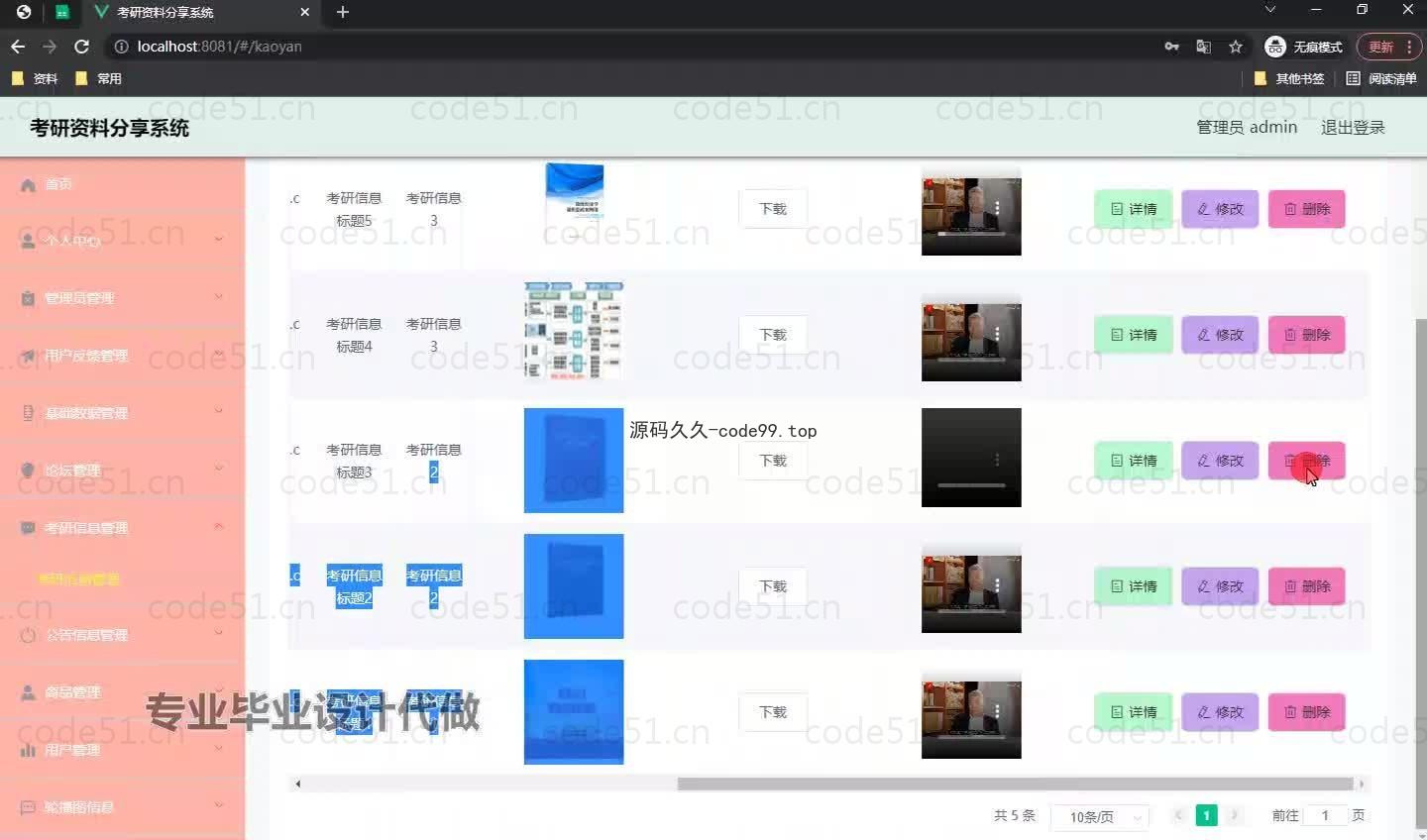
Task: Open the 无痕模式 incognito indicator
Action: [x=1303, y=47]
